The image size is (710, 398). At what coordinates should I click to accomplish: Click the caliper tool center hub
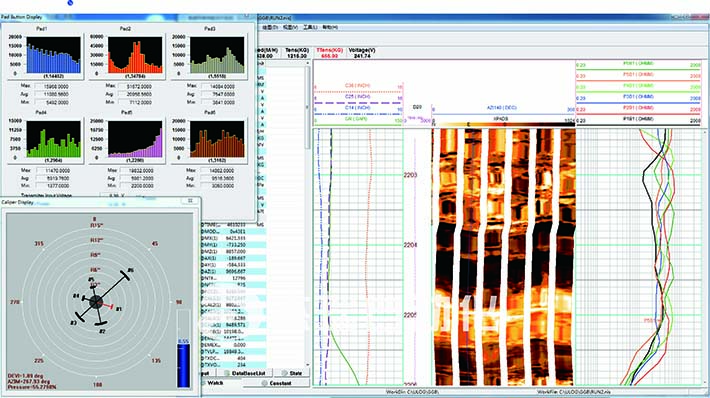96,302
